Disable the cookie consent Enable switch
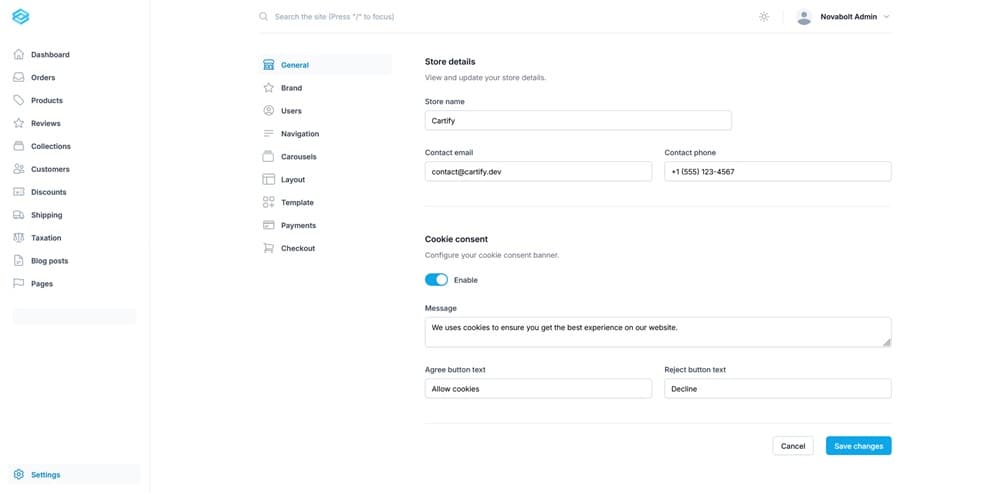 click(x=436, y=280)
